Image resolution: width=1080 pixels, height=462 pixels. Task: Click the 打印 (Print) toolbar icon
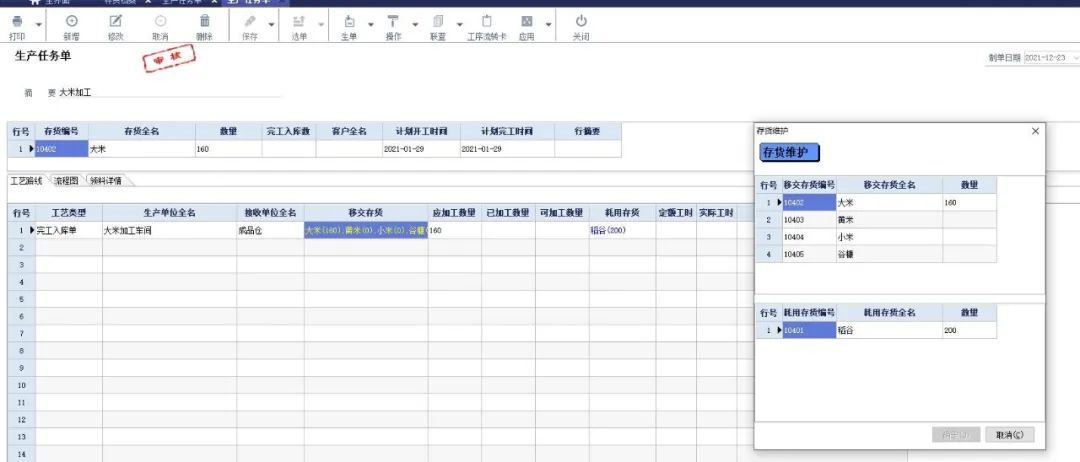coord(17,21)
